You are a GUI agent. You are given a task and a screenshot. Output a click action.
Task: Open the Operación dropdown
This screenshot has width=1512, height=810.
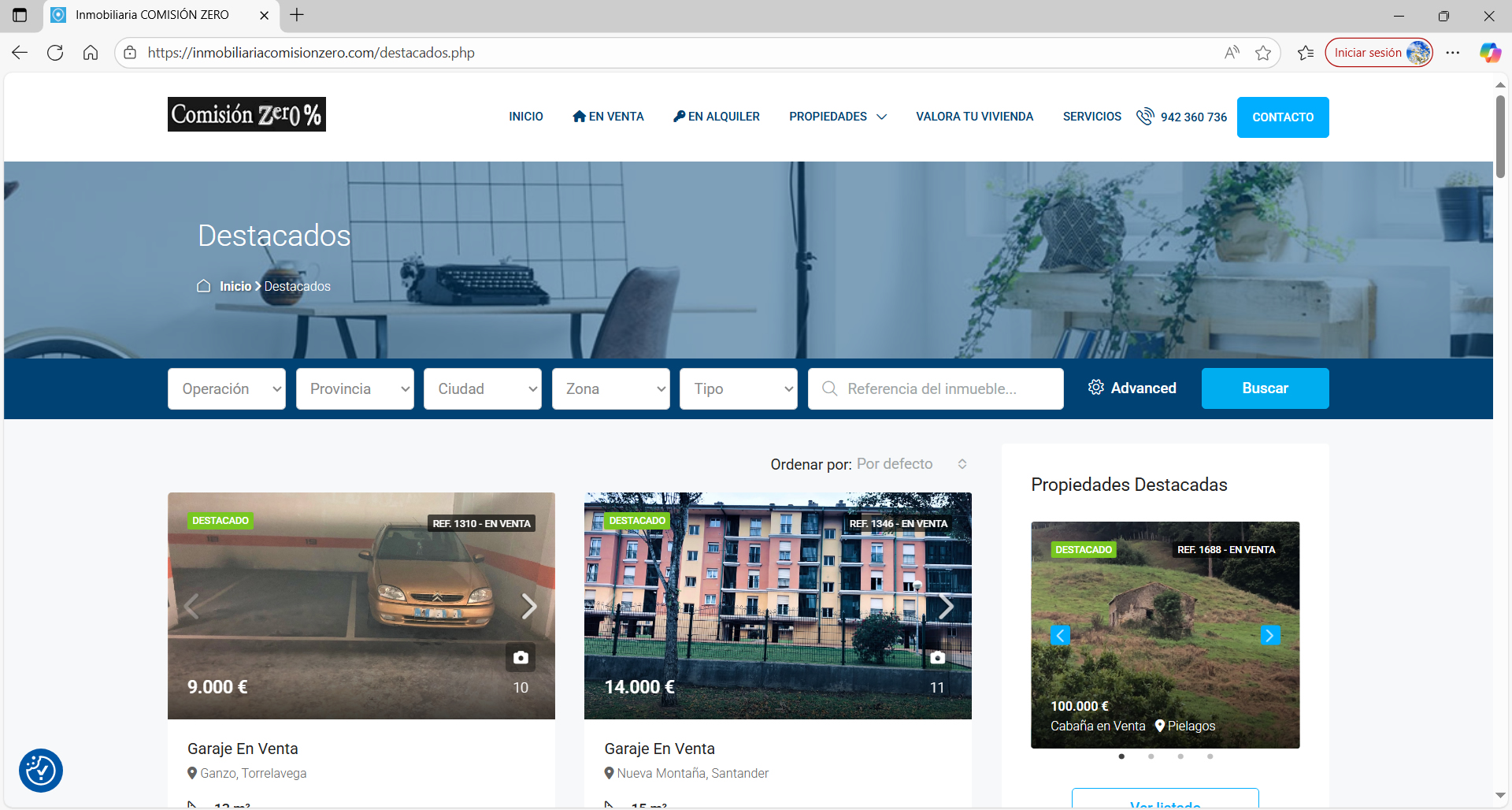click(x=226, y=388)
